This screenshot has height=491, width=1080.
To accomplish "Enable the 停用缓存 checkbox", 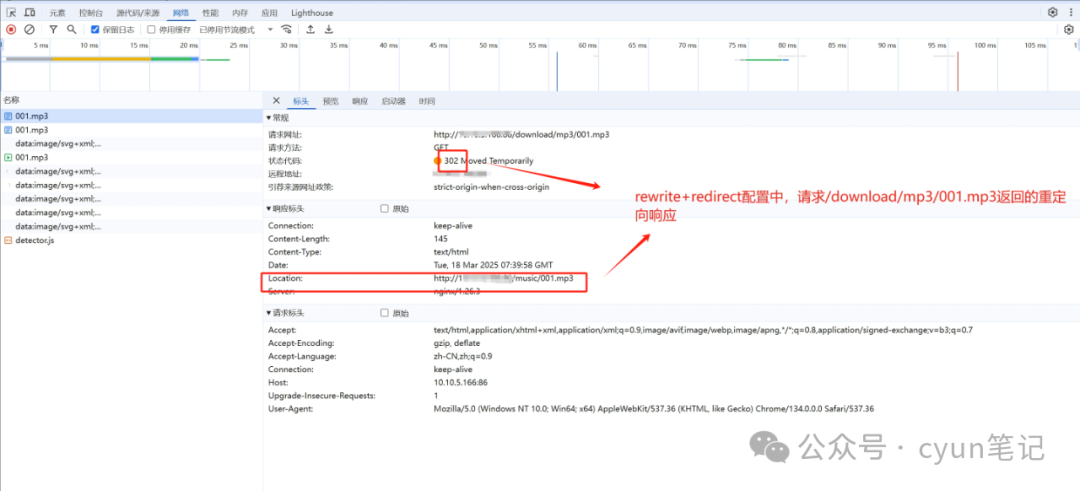I will (152, 30).
